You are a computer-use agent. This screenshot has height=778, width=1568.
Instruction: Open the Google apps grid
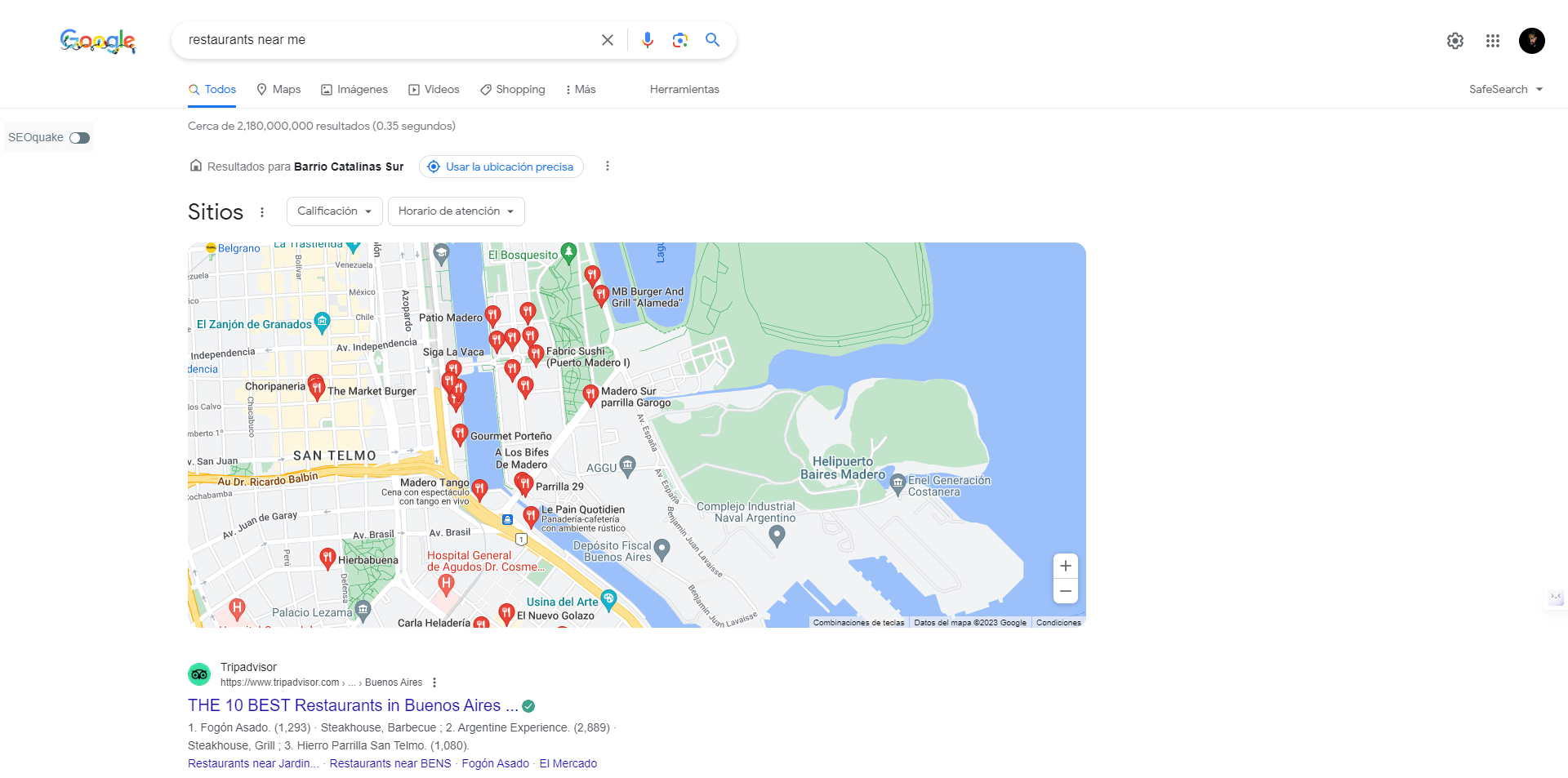(1493, 40)
